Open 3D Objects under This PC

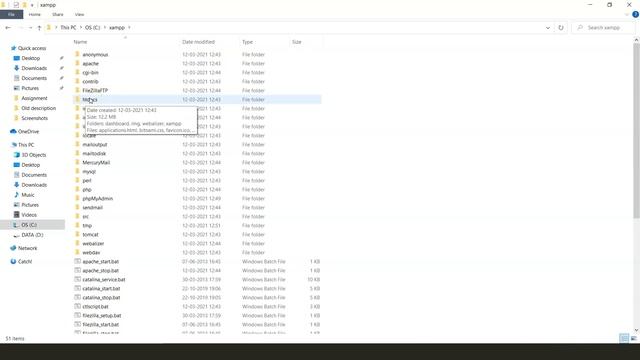[x=33, y=155]
